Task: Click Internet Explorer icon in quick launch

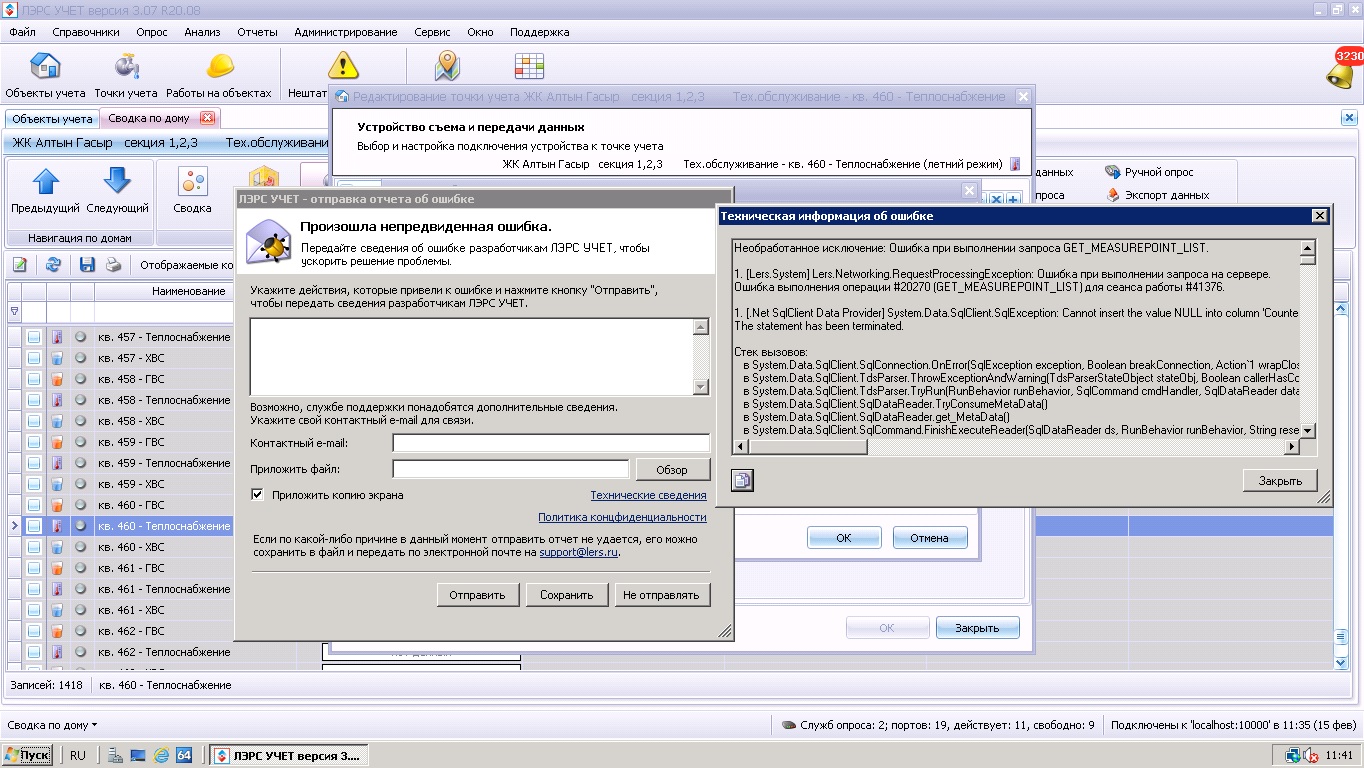Action: tap(161, 755)
